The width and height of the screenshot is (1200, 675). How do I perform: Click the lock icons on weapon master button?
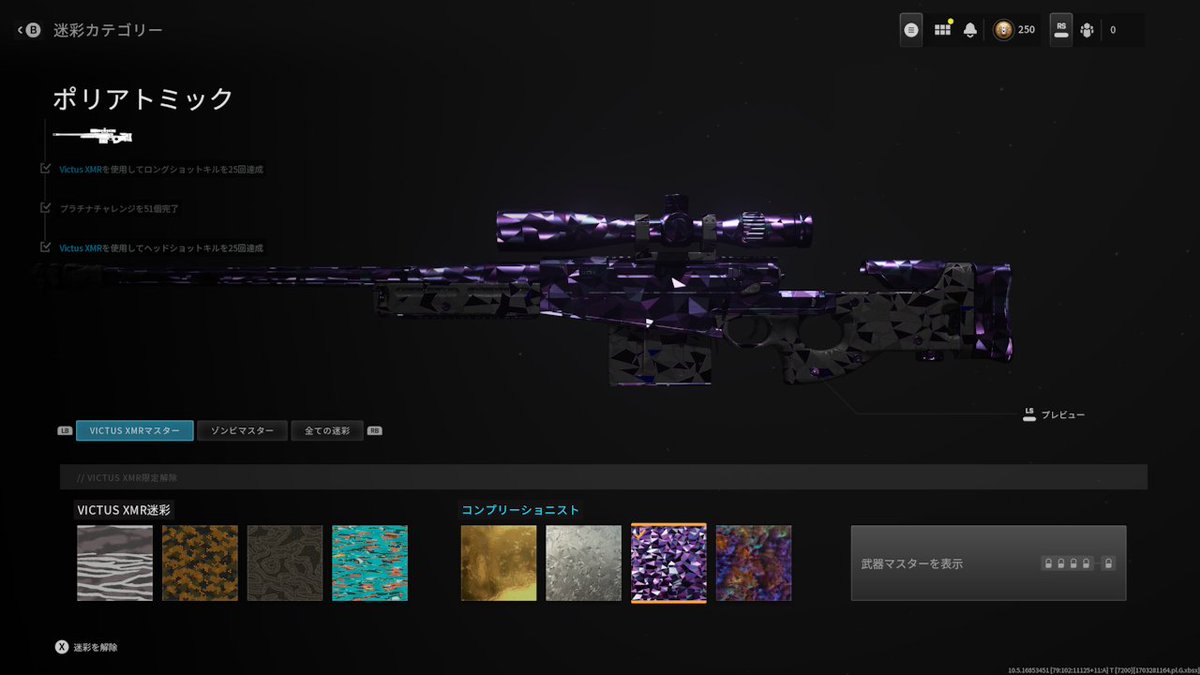(1079, 563)
